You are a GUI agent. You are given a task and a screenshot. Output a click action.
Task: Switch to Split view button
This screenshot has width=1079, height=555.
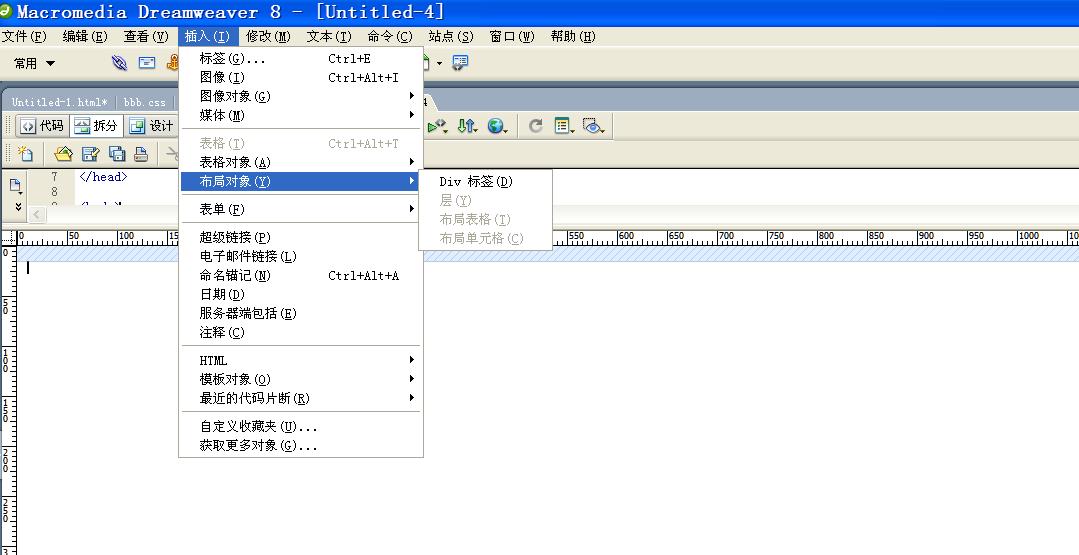point(96,126)
